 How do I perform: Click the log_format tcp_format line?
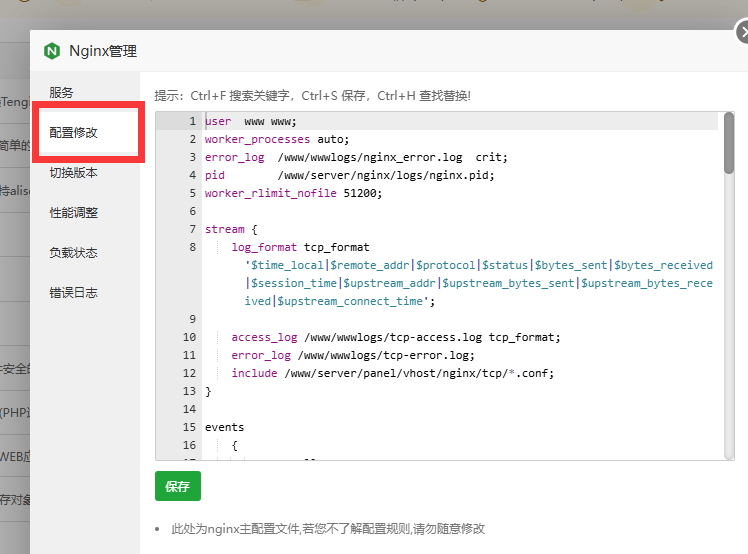pyautogui.click(x=300, y=247)
